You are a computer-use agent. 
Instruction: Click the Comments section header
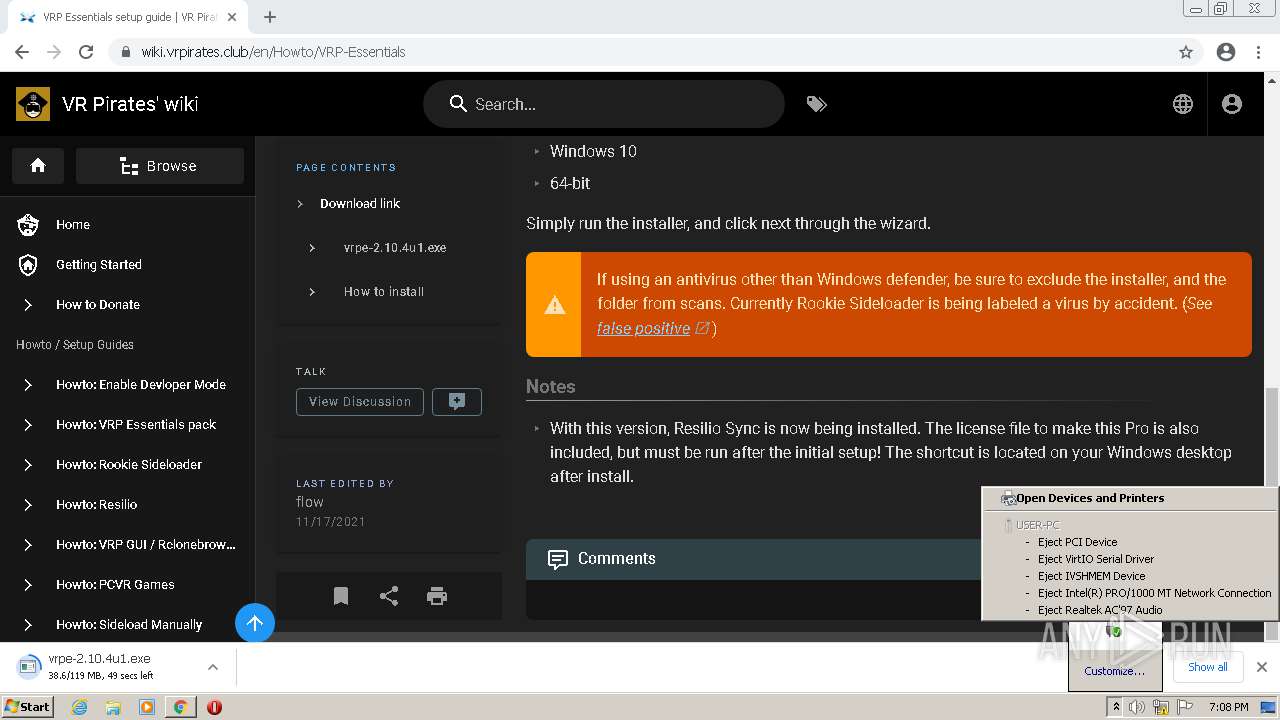[754, 559]
